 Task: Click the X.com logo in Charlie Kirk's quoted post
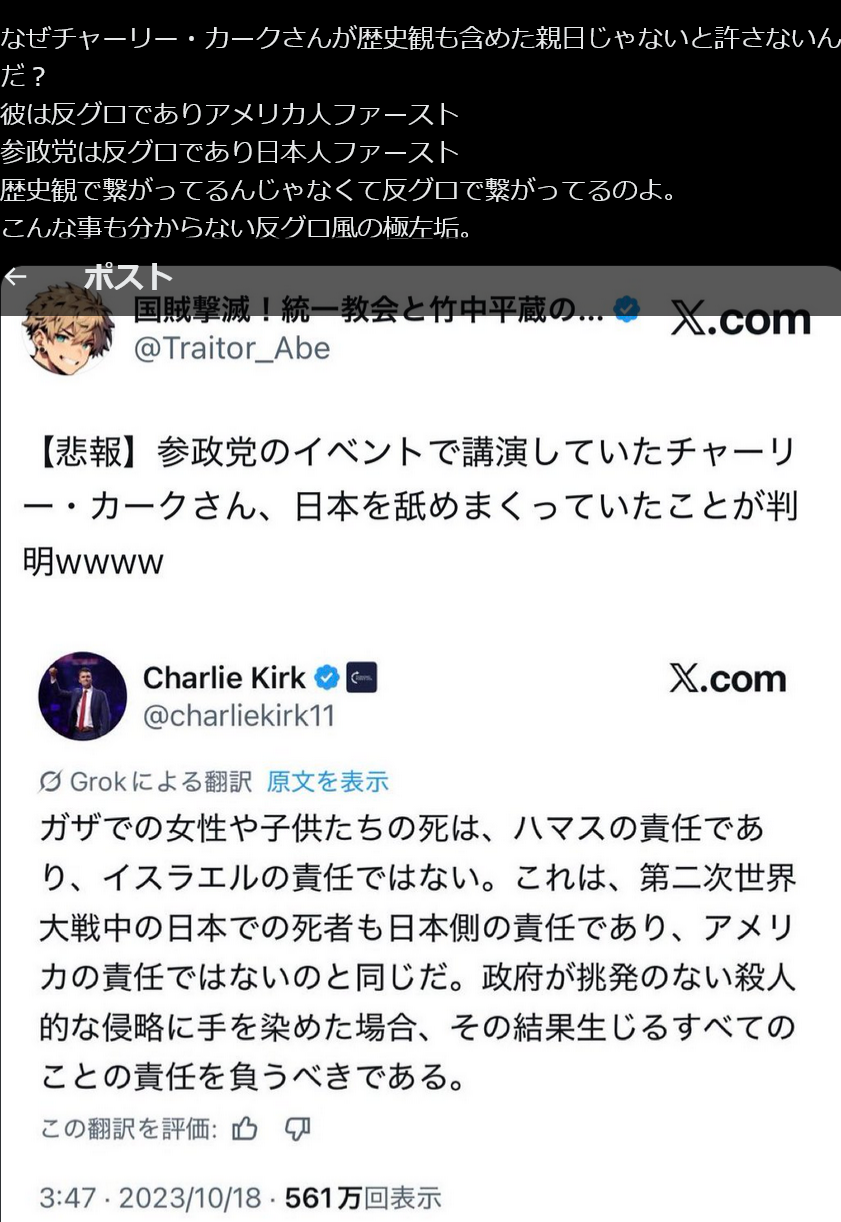pos(727,679)
